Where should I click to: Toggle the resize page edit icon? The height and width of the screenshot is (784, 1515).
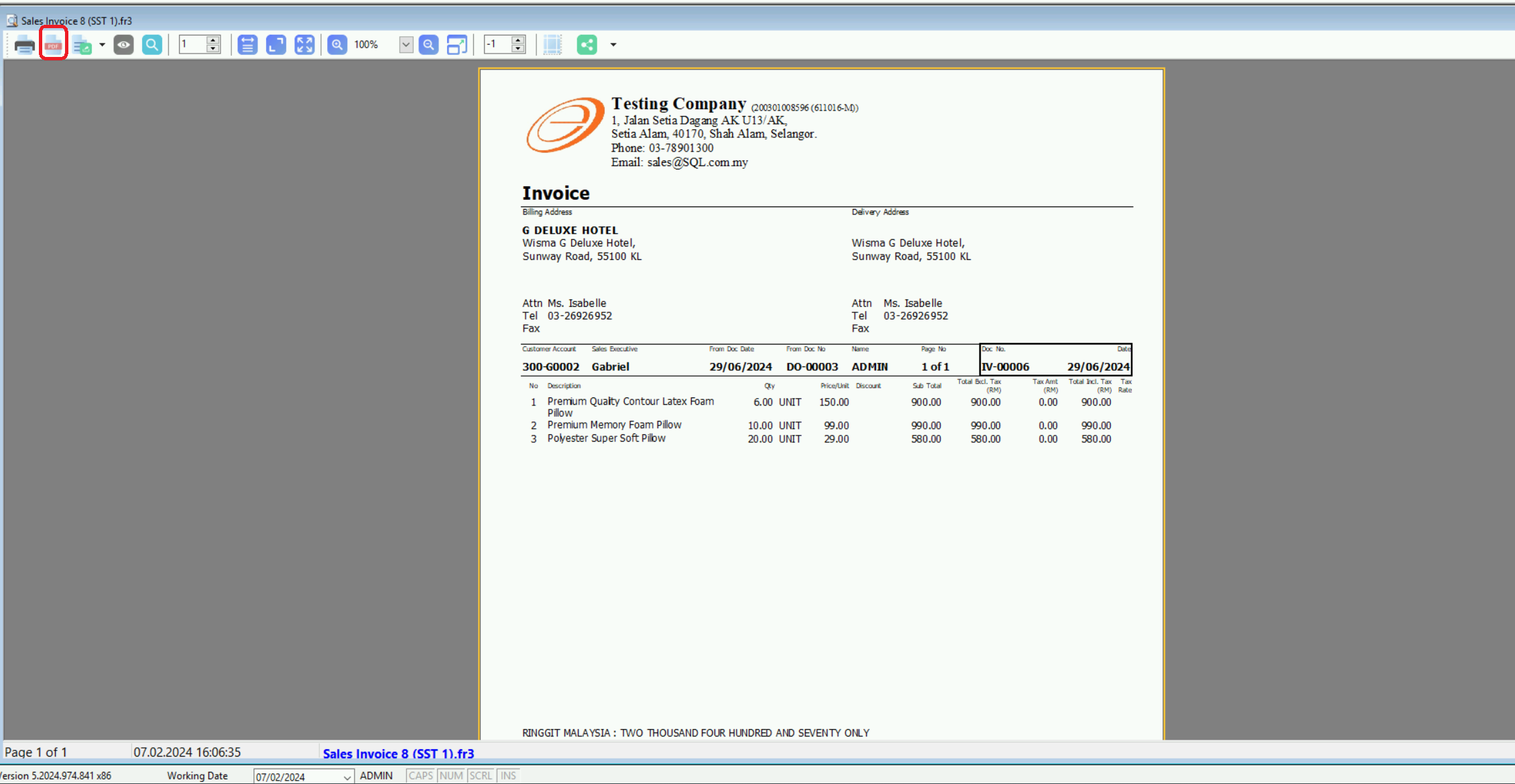pos(457,44)
